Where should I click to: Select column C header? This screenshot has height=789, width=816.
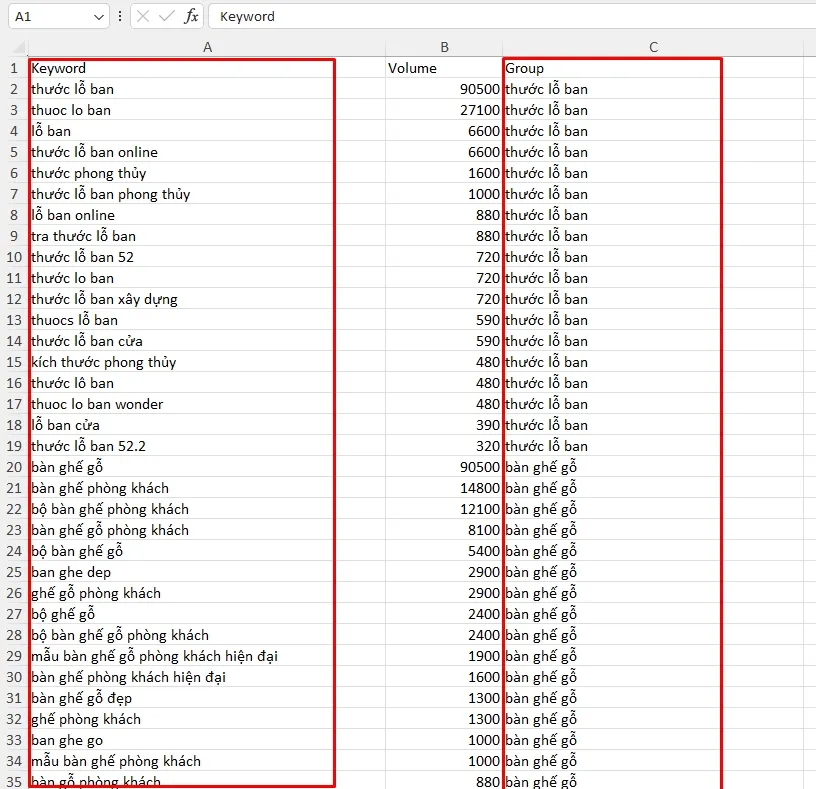(653, 47)
